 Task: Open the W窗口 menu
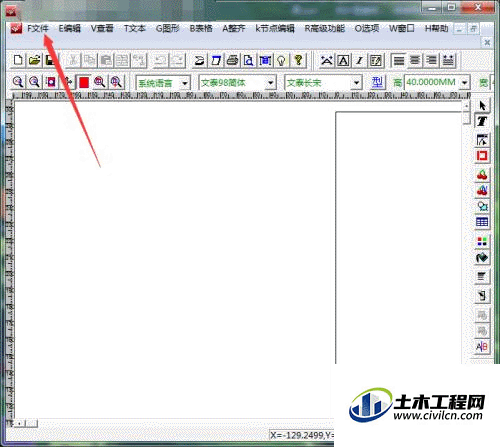(x=402, y=29)
